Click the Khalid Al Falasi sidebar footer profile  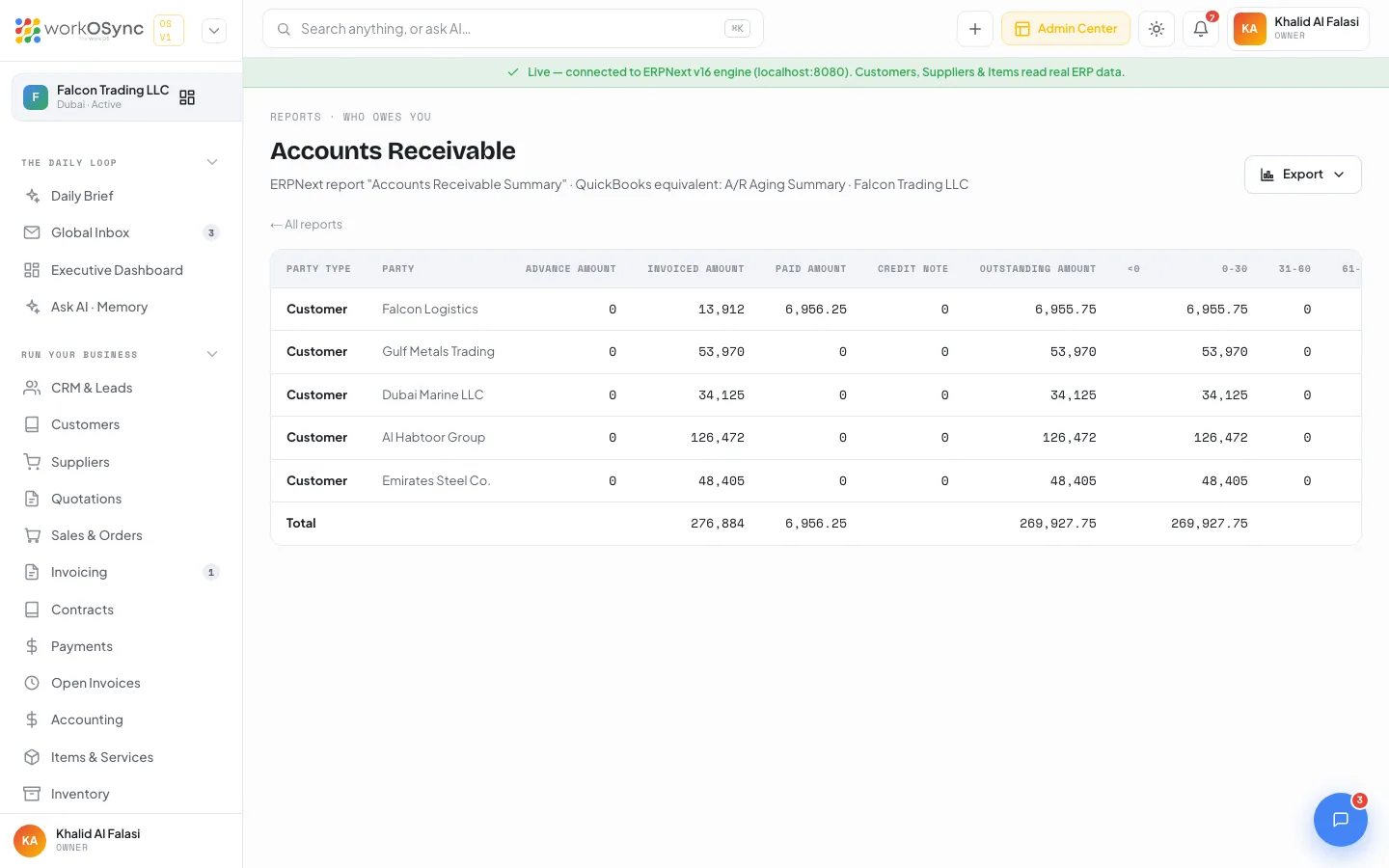pos(121,840)
